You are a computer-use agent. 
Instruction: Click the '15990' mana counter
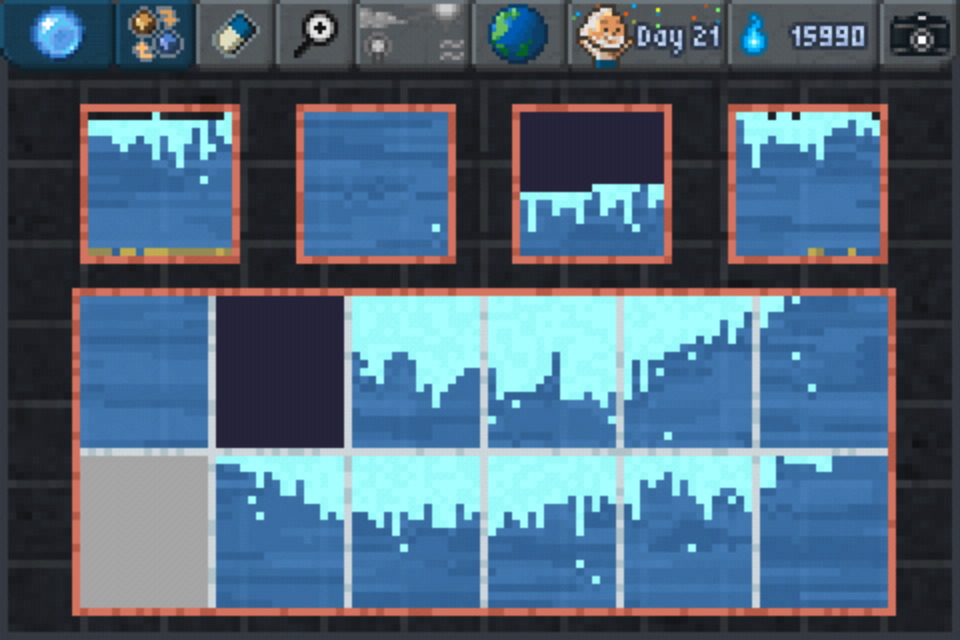828,37
